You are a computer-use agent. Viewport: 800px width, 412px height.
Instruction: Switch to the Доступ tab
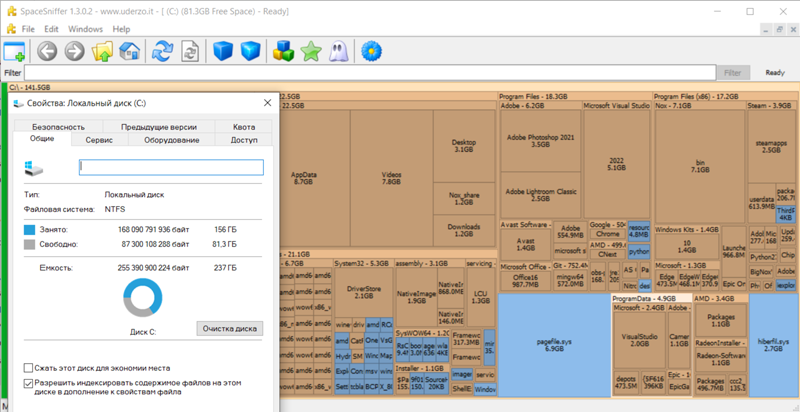coord(244,140)
